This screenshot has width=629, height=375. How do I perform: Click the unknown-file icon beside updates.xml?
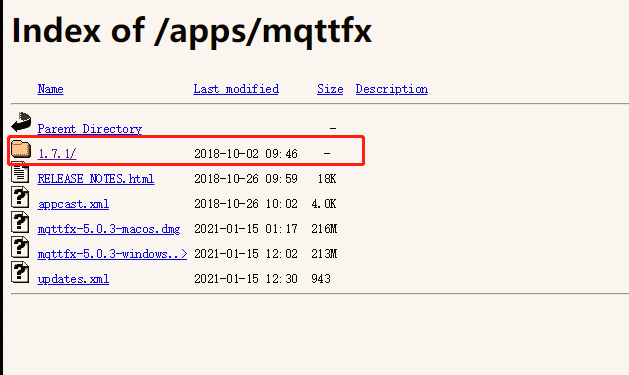pyautogui.click(x=20, y=272)
